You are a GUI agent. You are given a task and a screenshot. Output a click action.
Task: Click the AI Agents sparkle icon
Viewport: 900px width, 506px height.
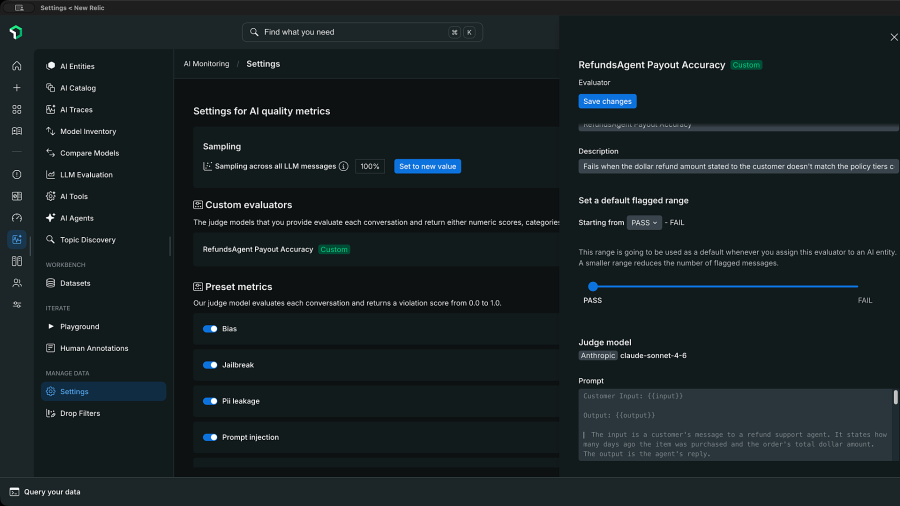click(51, 218)
